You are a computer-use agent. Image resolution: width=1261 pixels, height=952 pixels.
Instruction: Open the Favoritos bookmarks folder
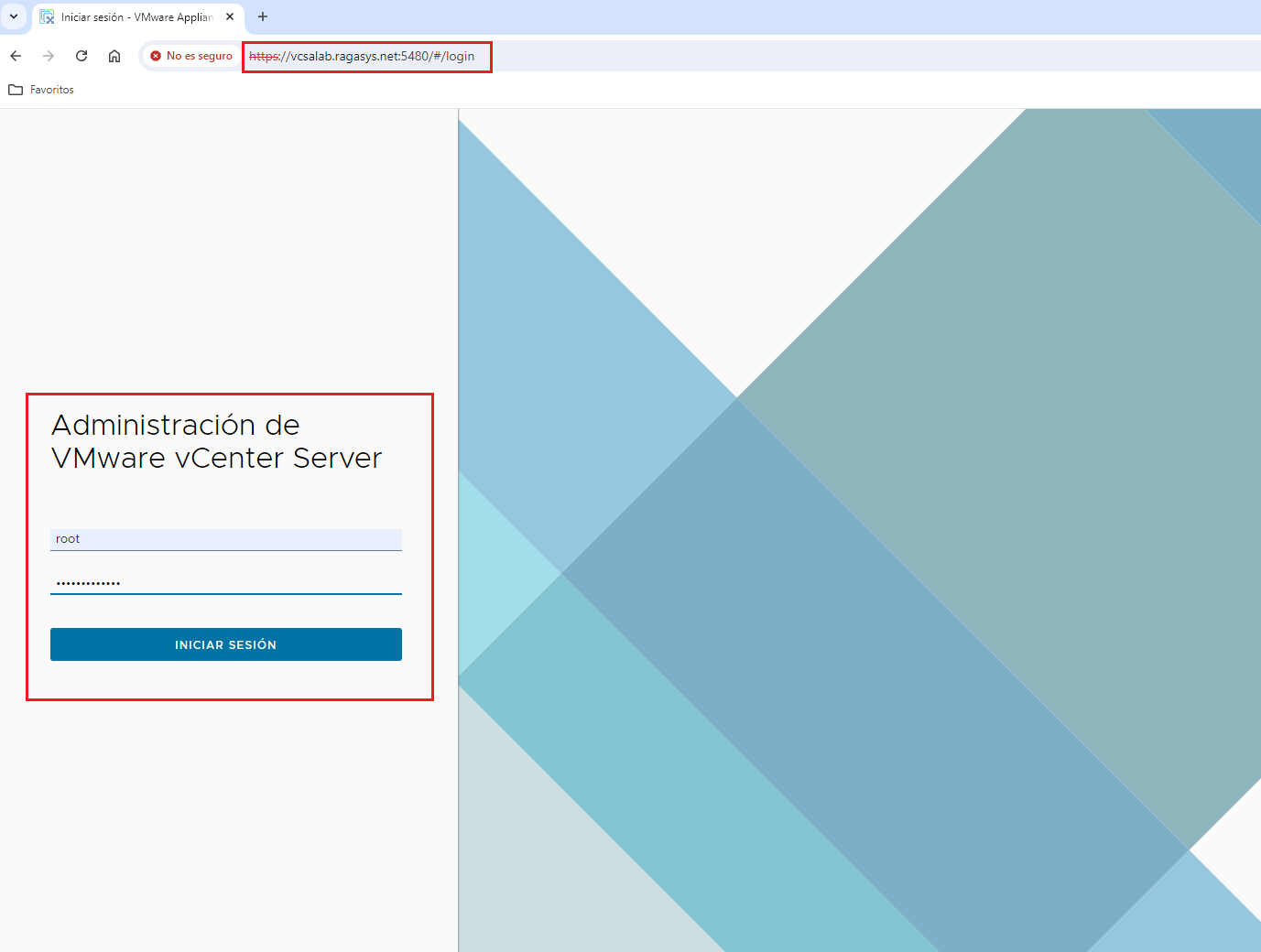41,90
